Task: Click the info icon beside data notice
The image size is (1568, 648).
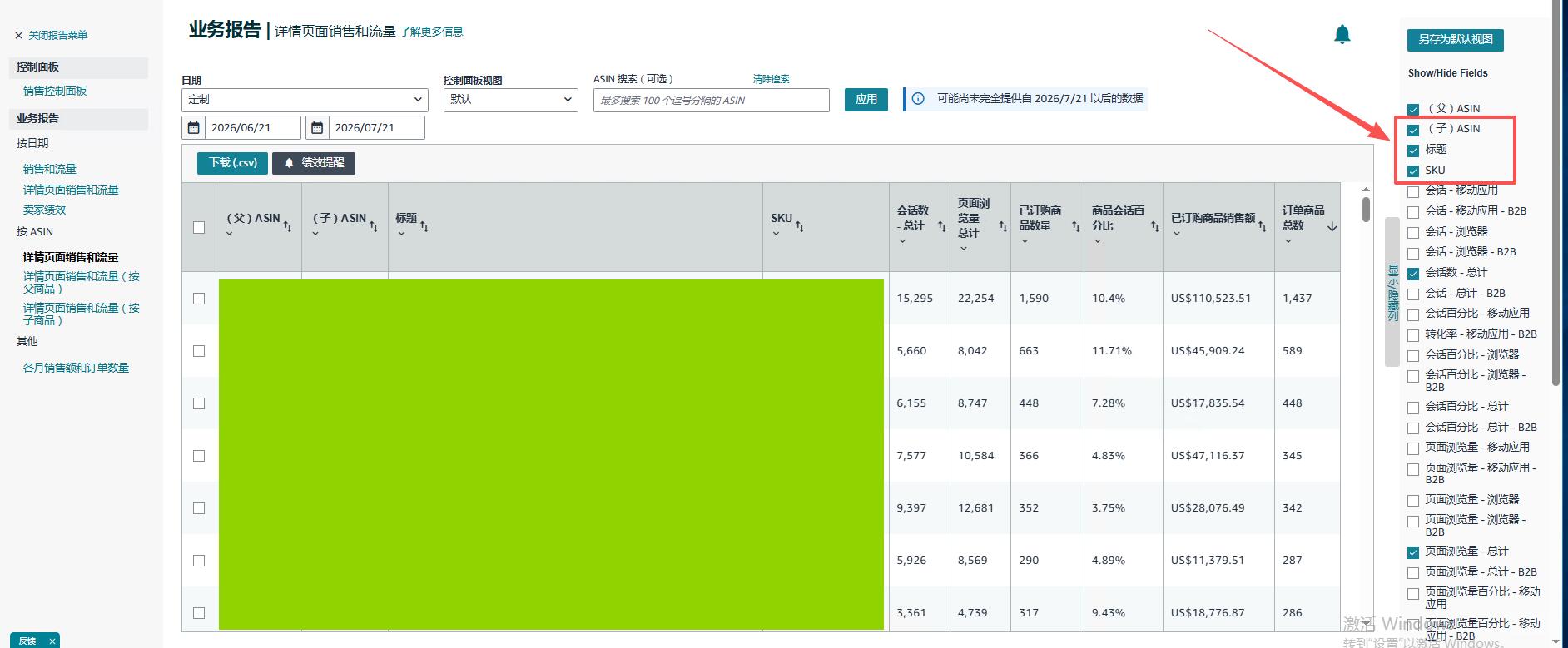Action: [918, 99]
